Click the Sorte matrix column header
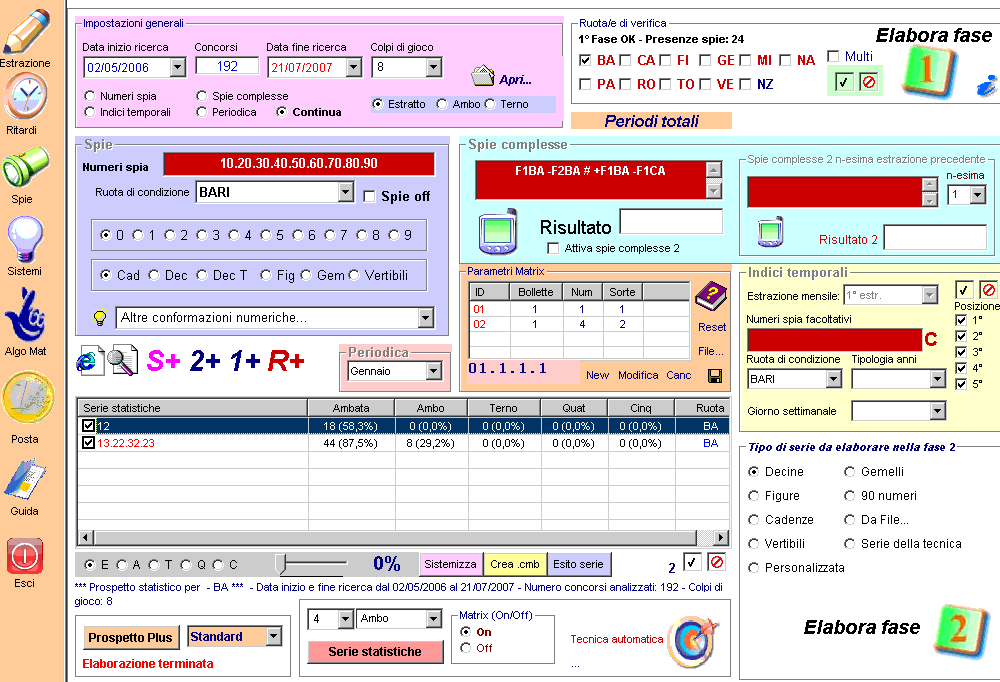 click(x=622, y=292)
